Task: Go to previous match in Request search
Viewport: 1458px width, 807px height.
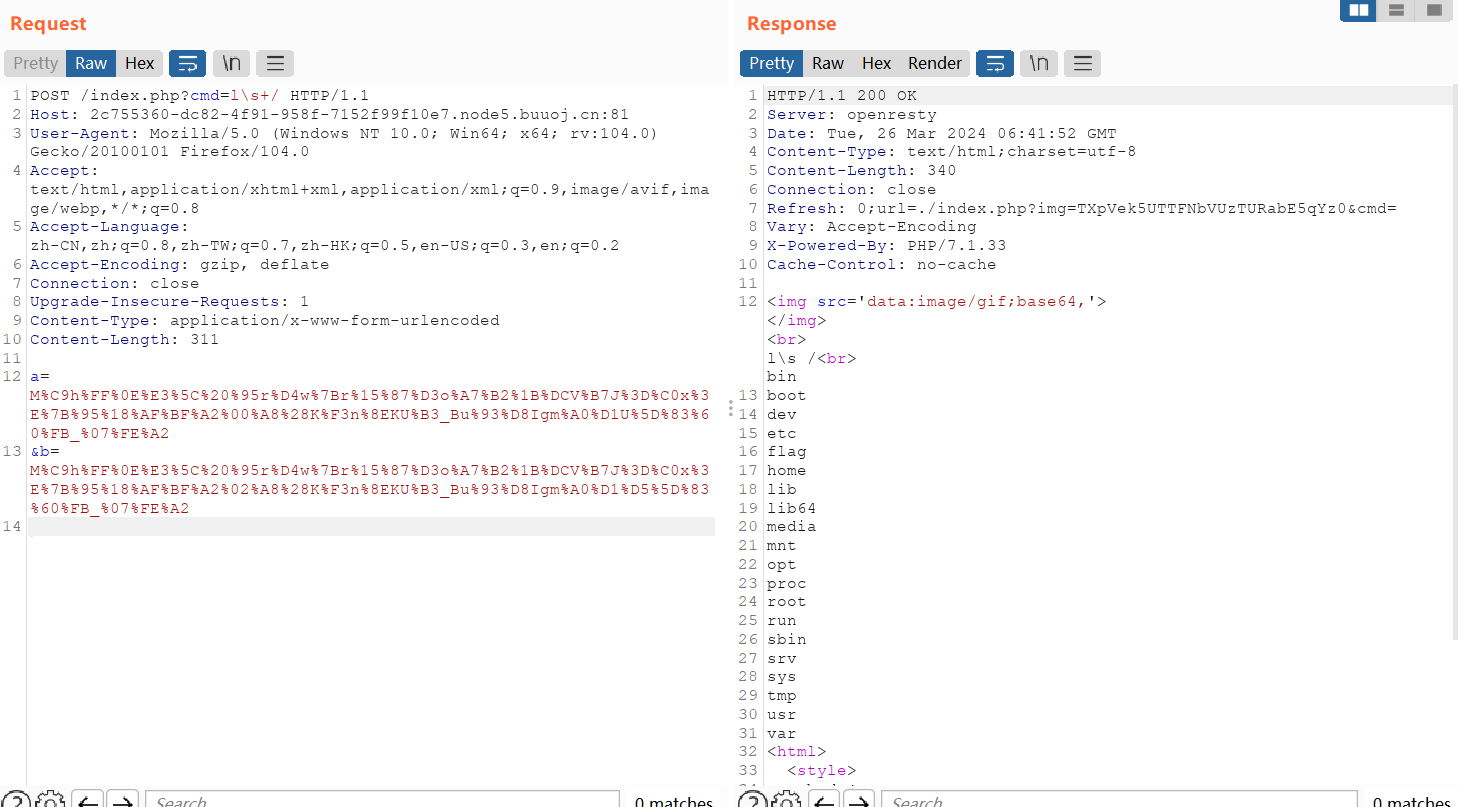Action: [88, 801]
